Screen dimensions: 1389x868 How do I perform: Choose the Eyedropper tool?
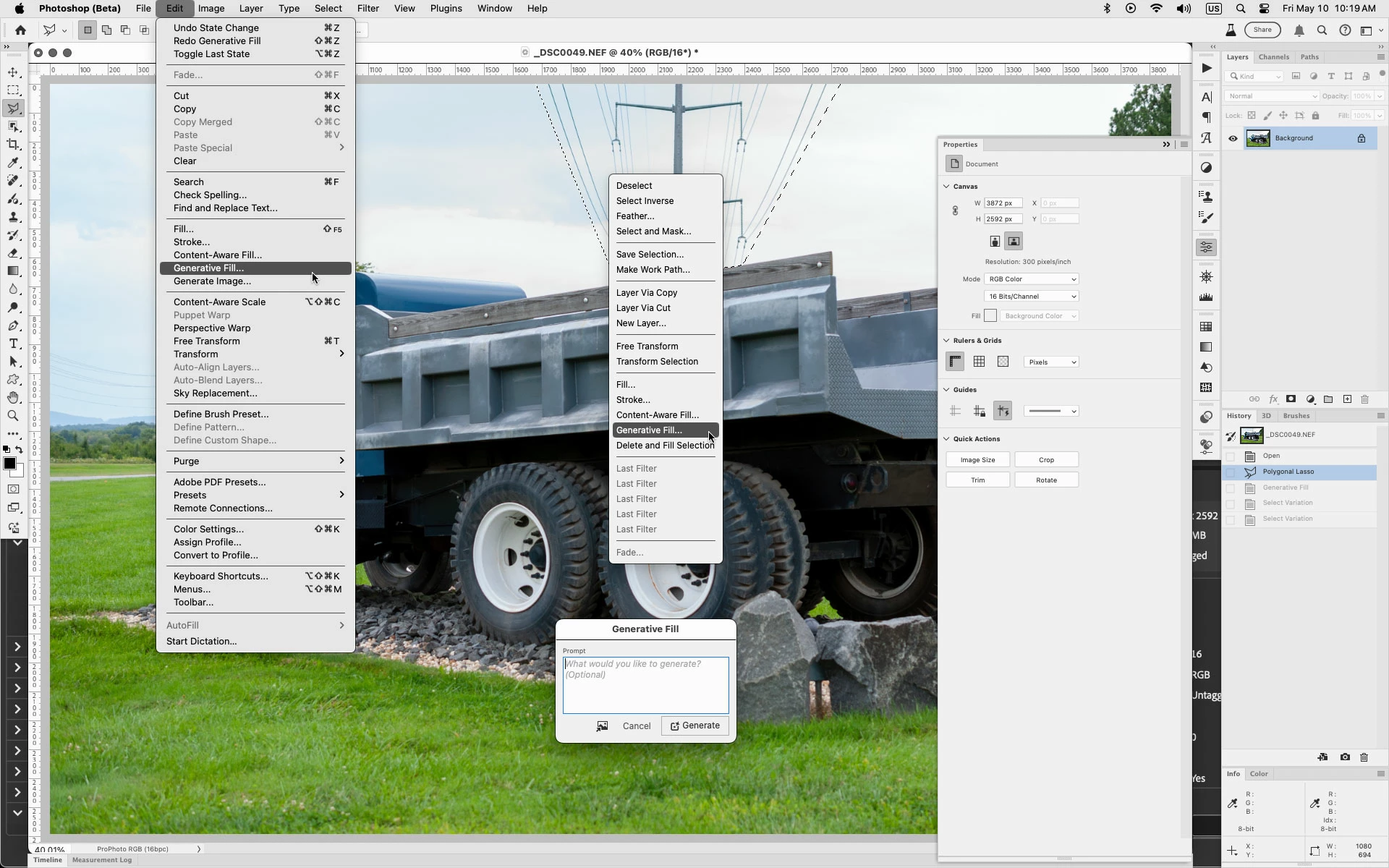(13, 163)
